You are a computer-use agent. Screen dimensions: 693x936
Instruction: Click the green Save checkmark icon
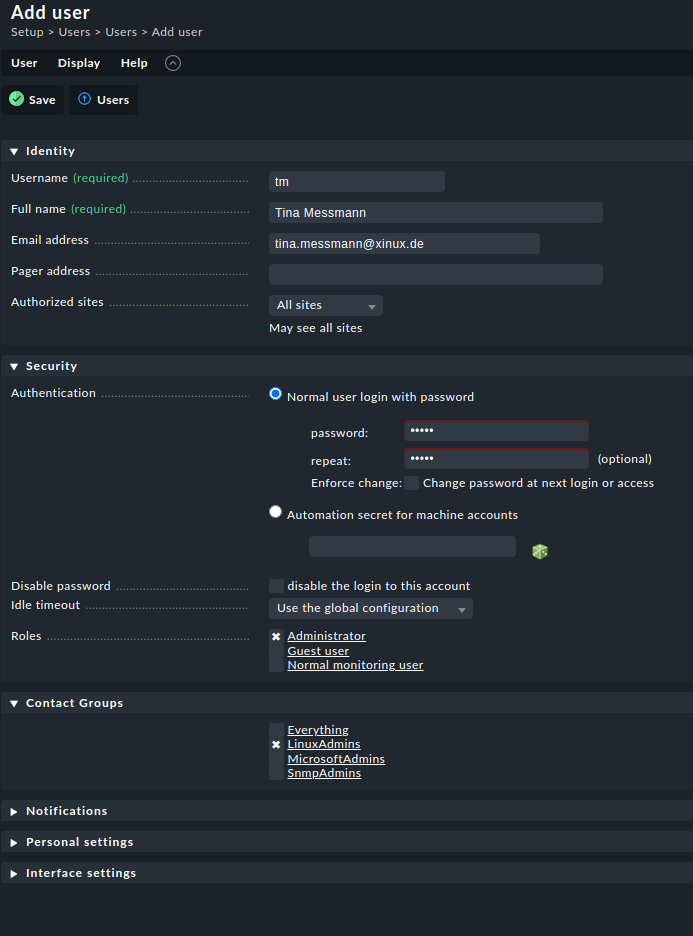pos(17,100)
